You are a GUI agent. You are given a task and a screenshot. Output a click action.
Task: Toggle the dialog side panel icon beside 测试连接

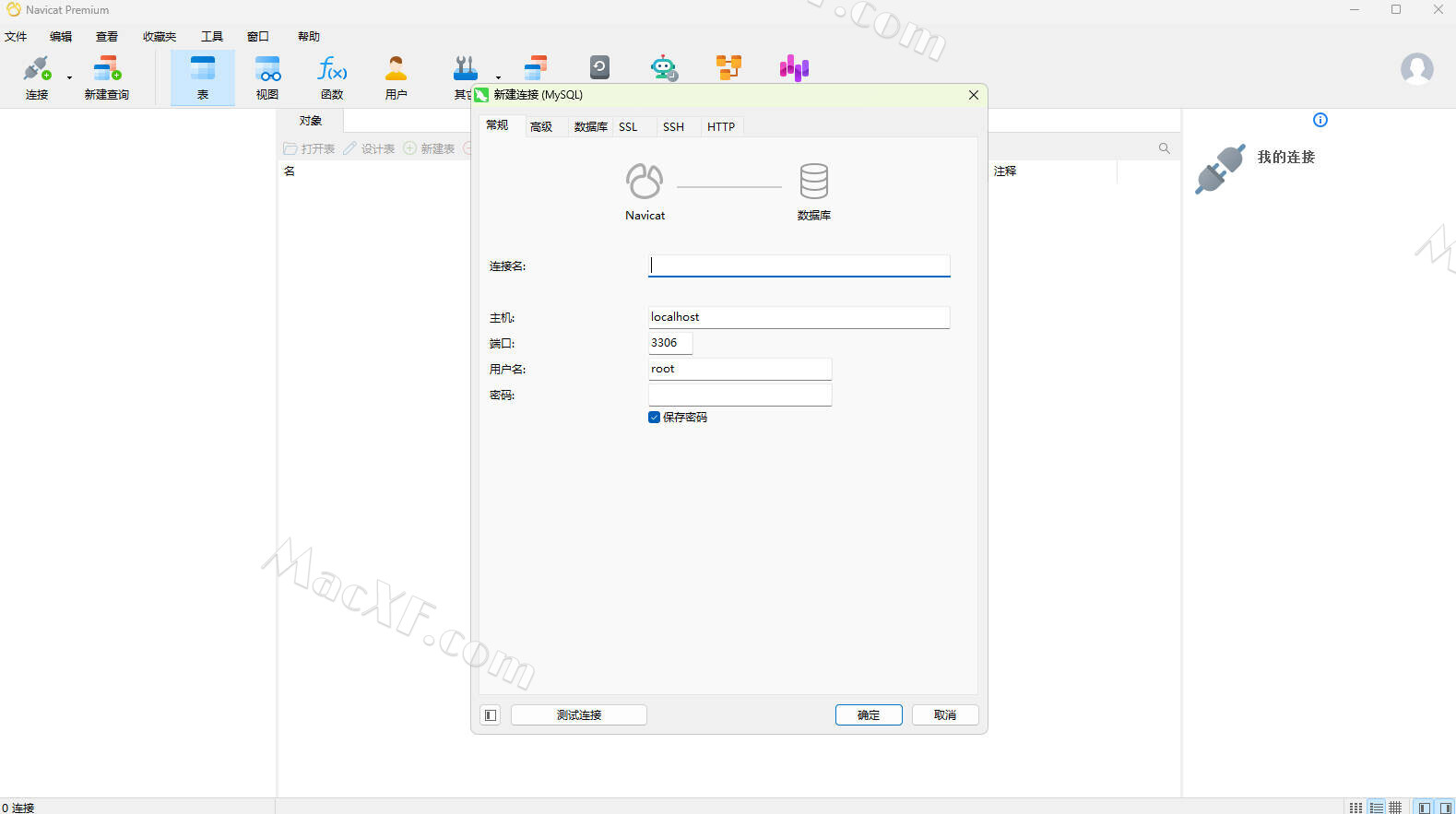tap(491, 715)
